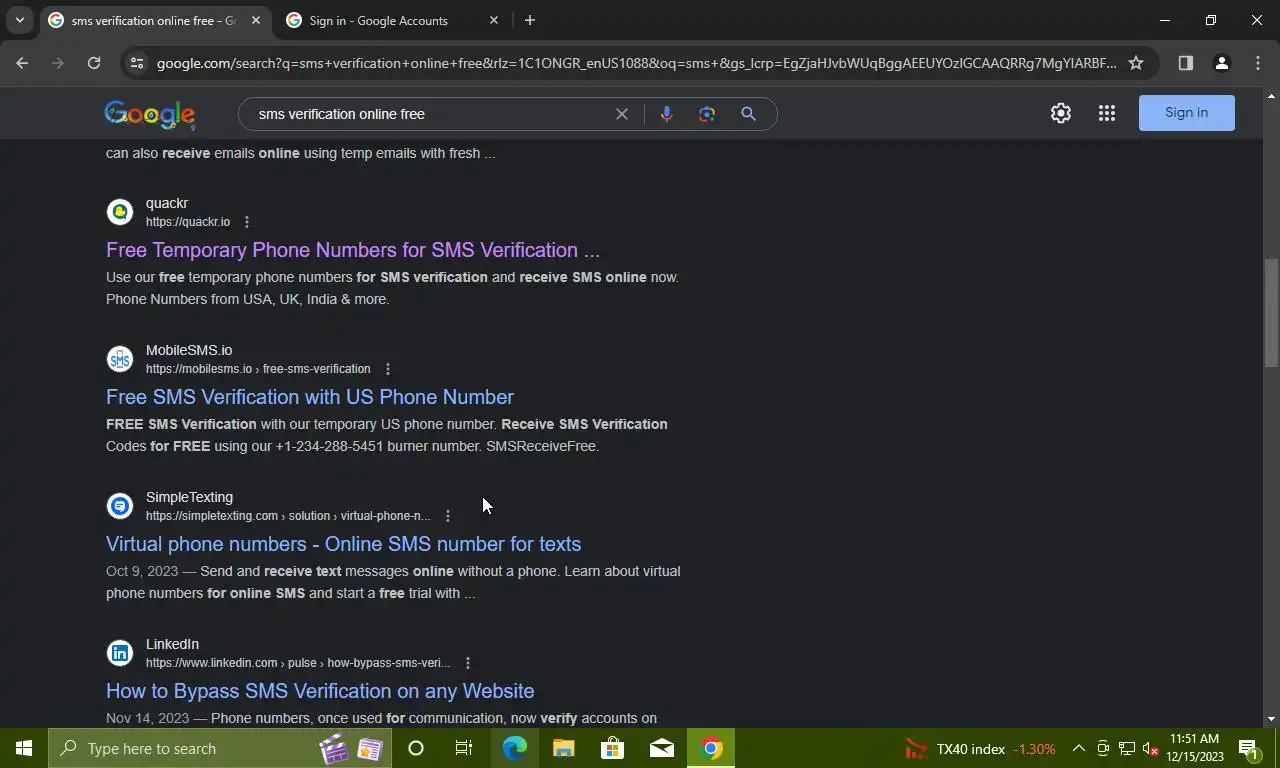
Task: Start voice search with microphone icon
Action: click(x=666, y=114)
